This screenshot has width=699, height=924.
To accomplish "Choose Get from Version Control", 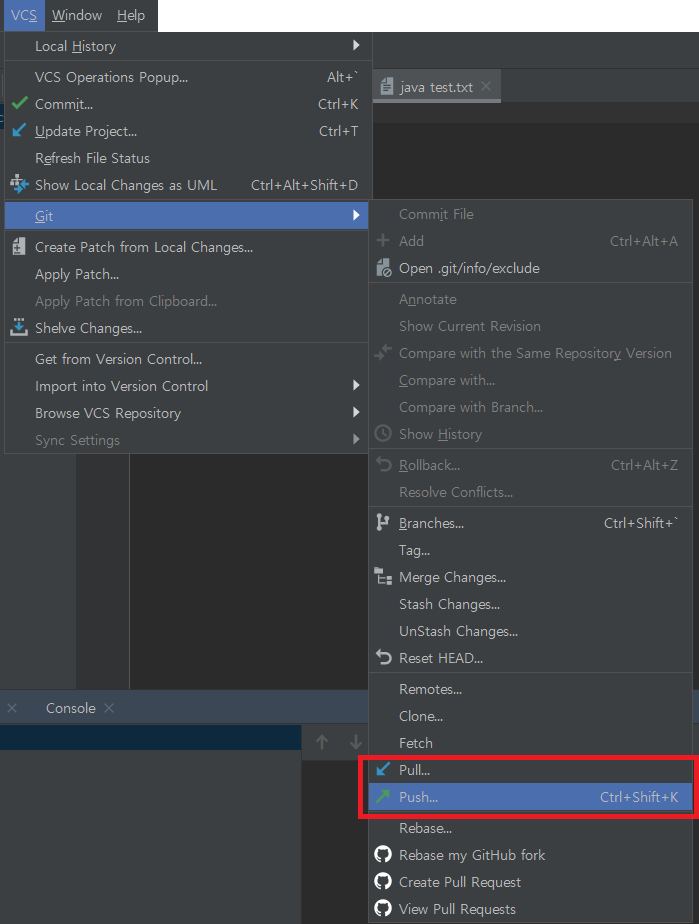I will pos(187,359).
